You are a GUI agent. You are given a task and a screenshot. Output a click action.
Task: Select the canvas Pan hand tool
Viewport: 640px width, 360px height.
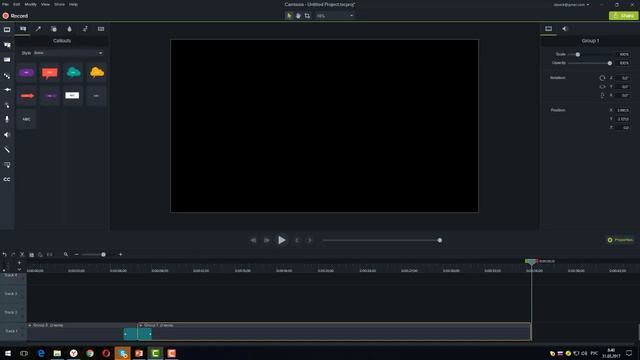click(298, 16)
